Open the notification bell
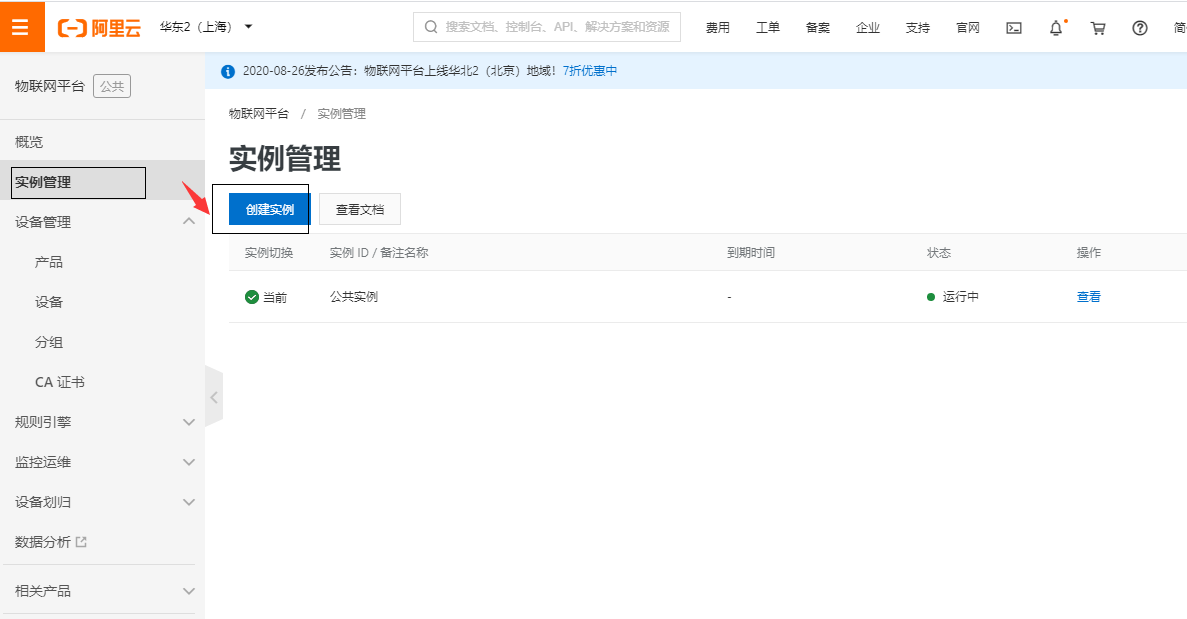 1055,28
